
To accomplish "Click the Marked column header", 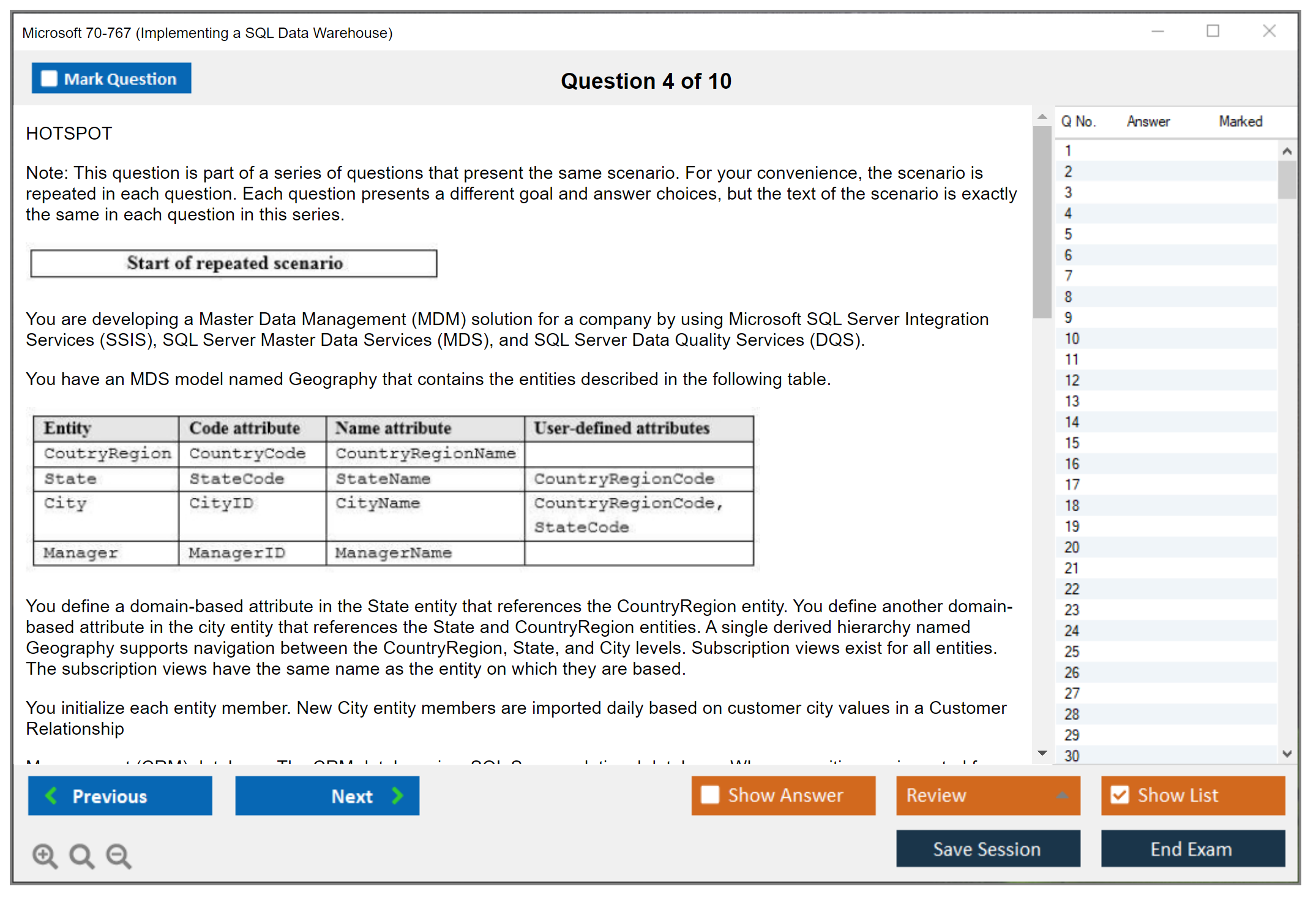I will pos(1240,121).
